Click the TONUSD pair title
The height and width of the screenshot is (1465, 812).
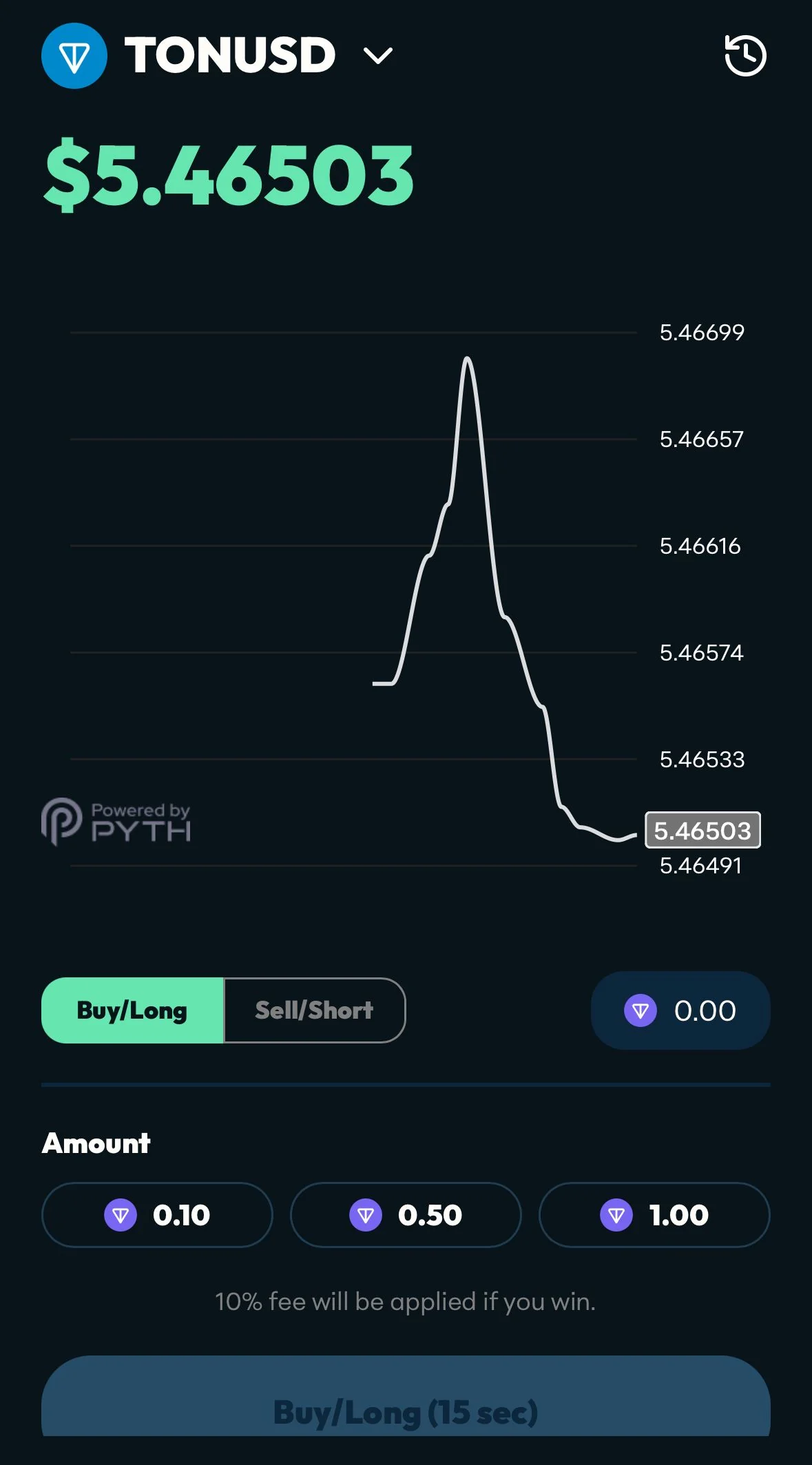point(230,55)
